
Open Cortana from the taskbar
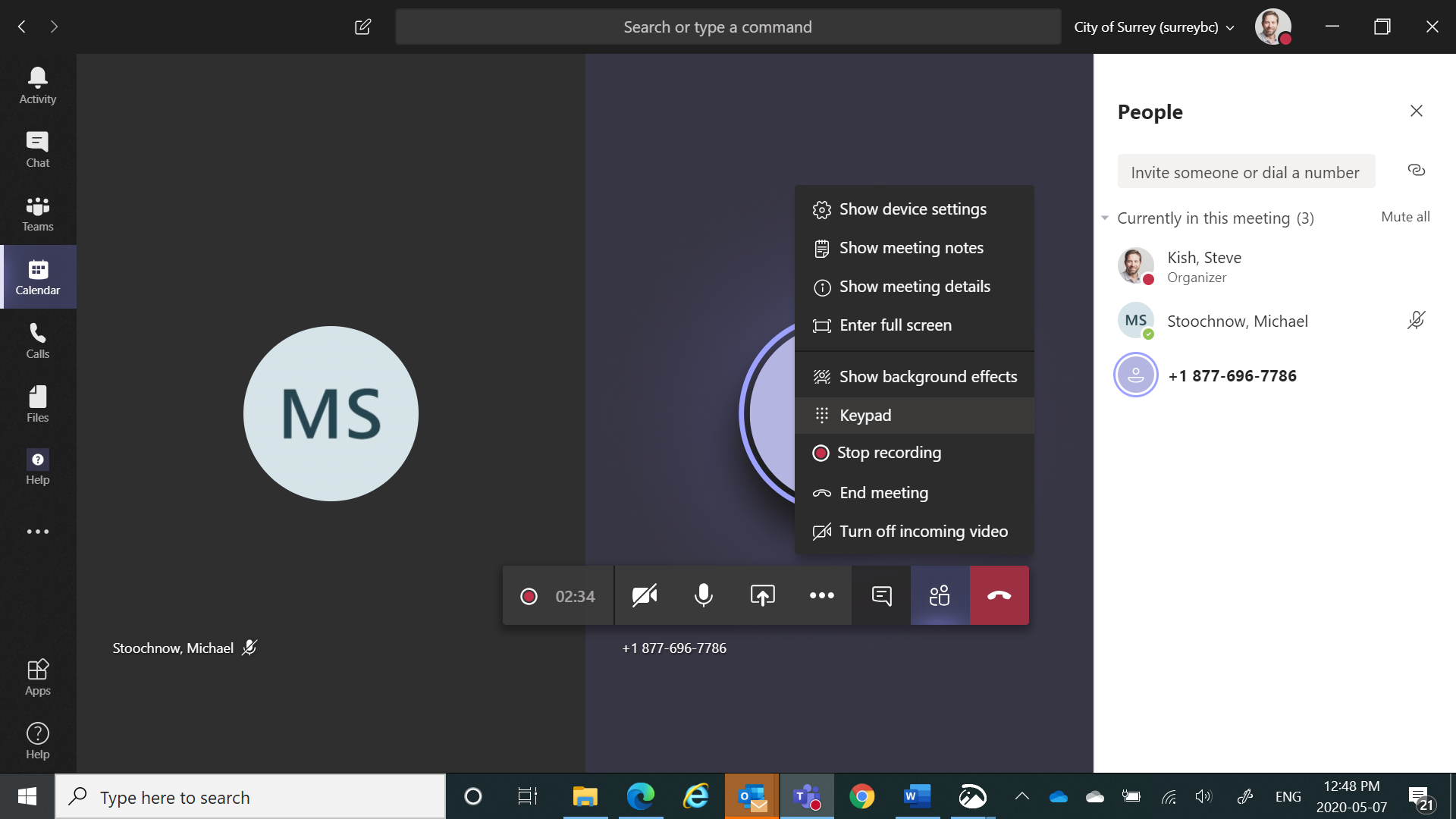(x=473, y=796)
